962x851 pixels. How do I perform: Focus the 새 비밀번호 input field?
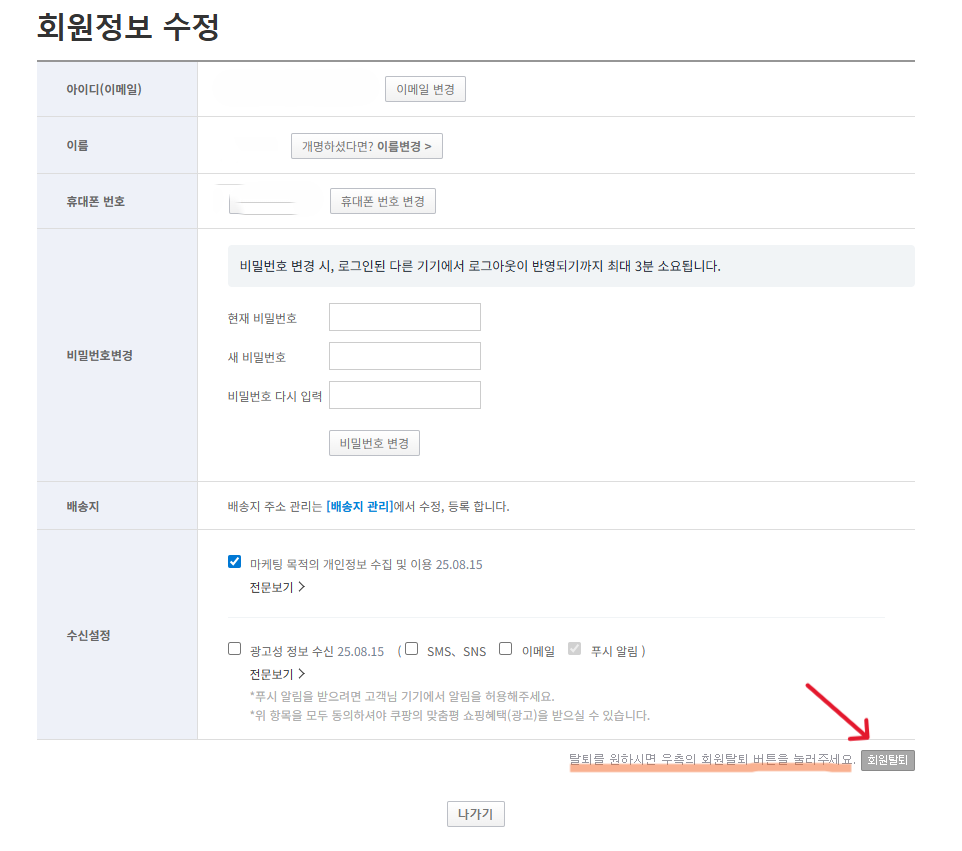(x=404, y=355)
